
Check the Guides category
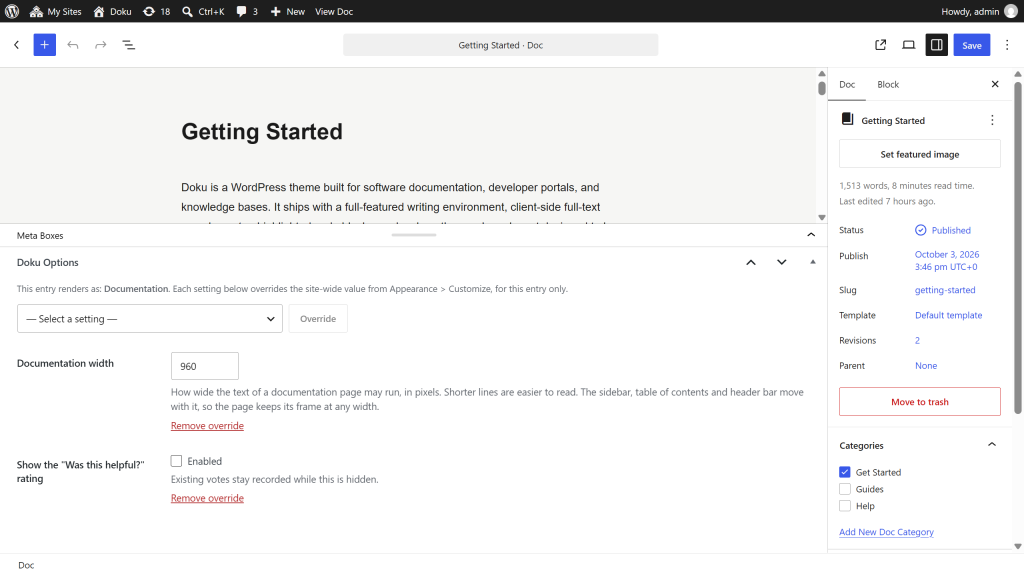tap(845, 488)
